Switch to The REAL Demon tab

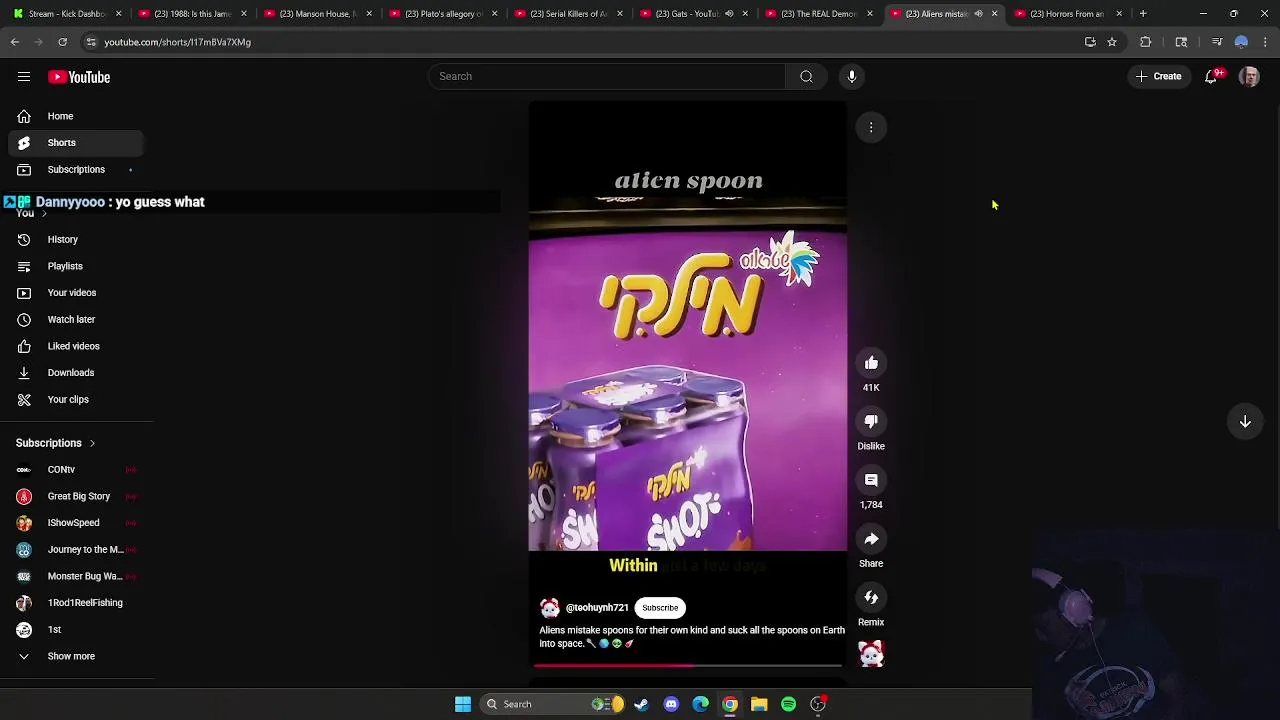click(819, 14)
